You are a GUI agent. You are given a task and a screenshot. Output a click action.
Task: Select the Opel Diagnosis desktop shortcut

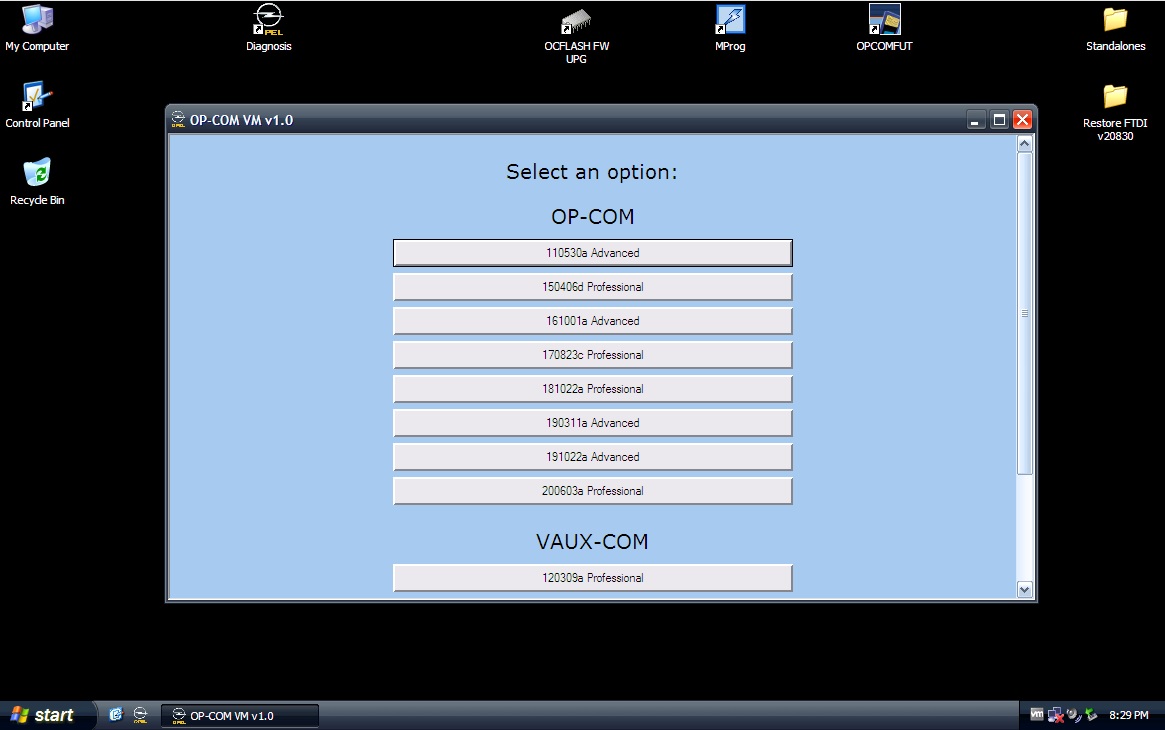click(268, 28)
